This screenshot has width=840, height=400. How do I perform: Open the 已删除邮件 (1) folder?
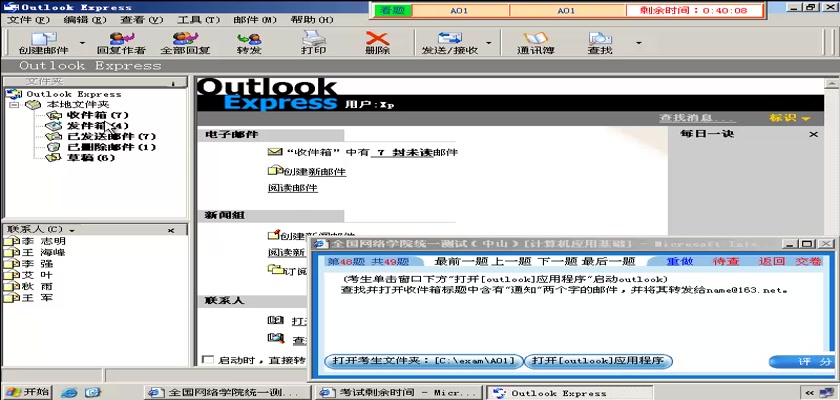[x=111, y=147]
